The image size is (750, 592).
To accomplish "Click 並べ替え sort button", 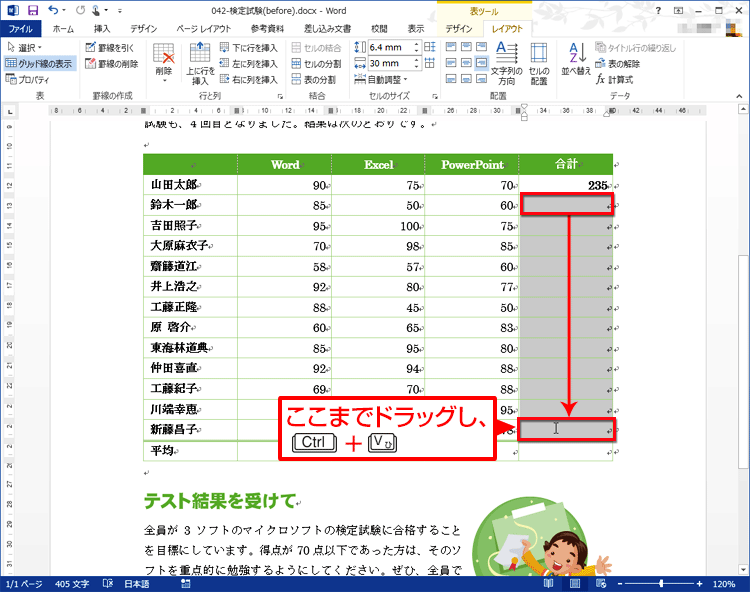I will (x=576, y=59).
